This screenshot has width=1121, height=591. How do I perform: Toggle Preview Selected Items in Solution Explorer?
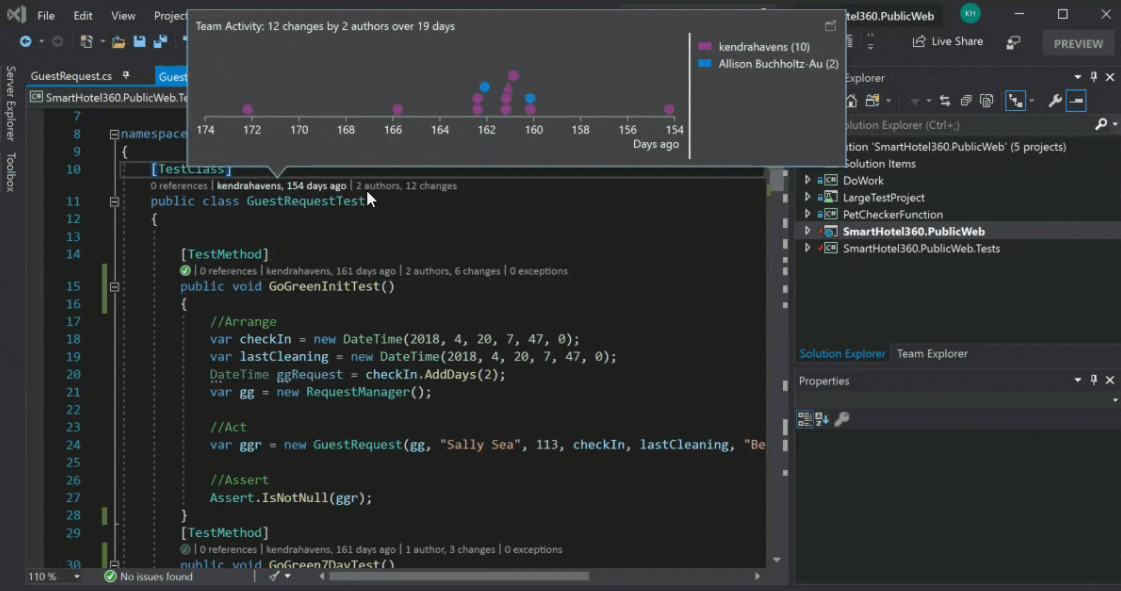pos(1076,101)
